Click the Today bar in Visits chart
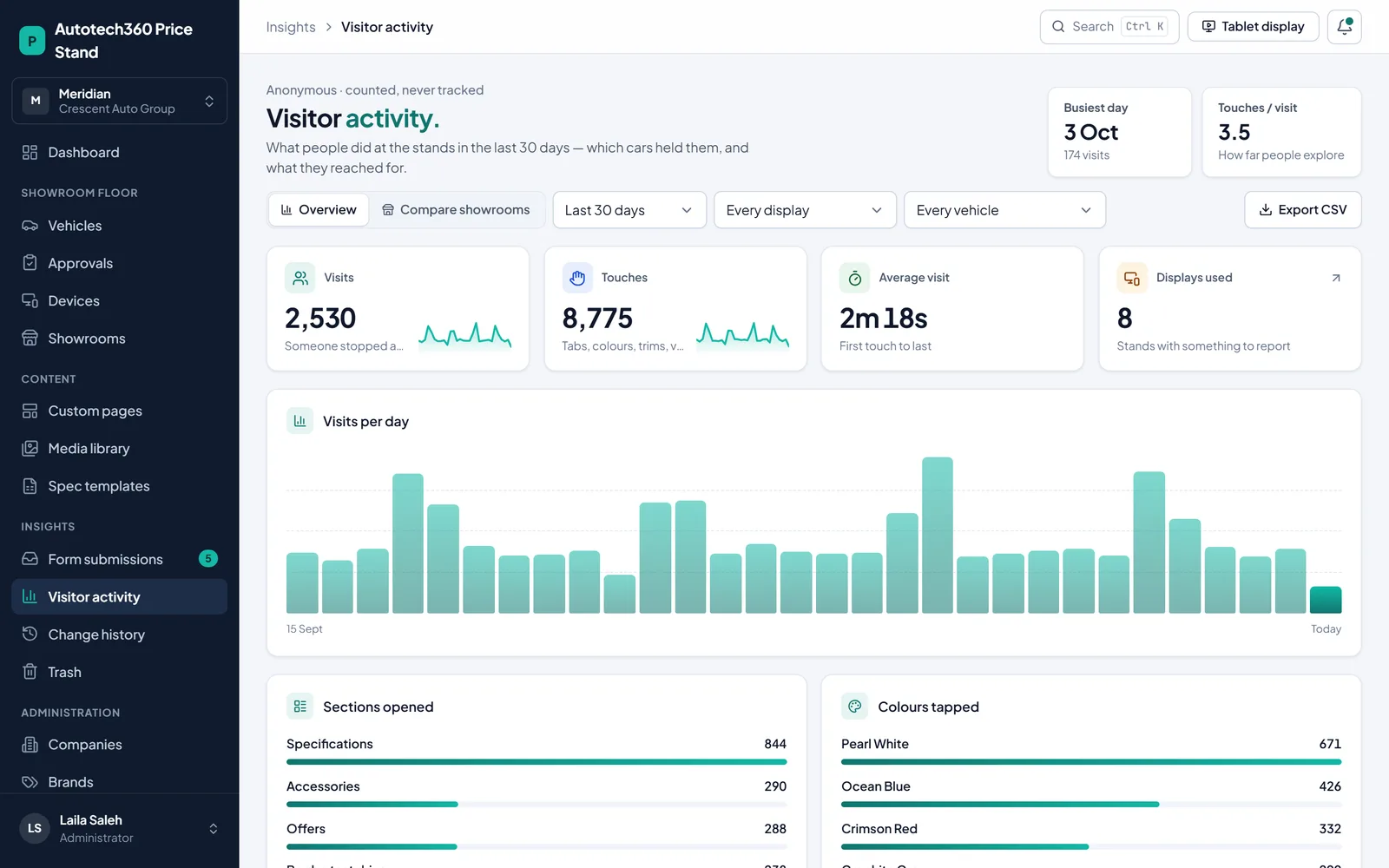The height and width of the screenshot is (868, 1389). pyautogui.click(x=1326, y=601)
